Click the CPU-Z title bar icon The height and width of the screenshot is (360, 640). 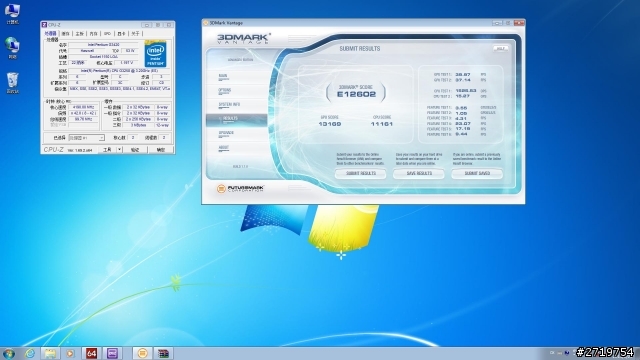tap(44, 25)
